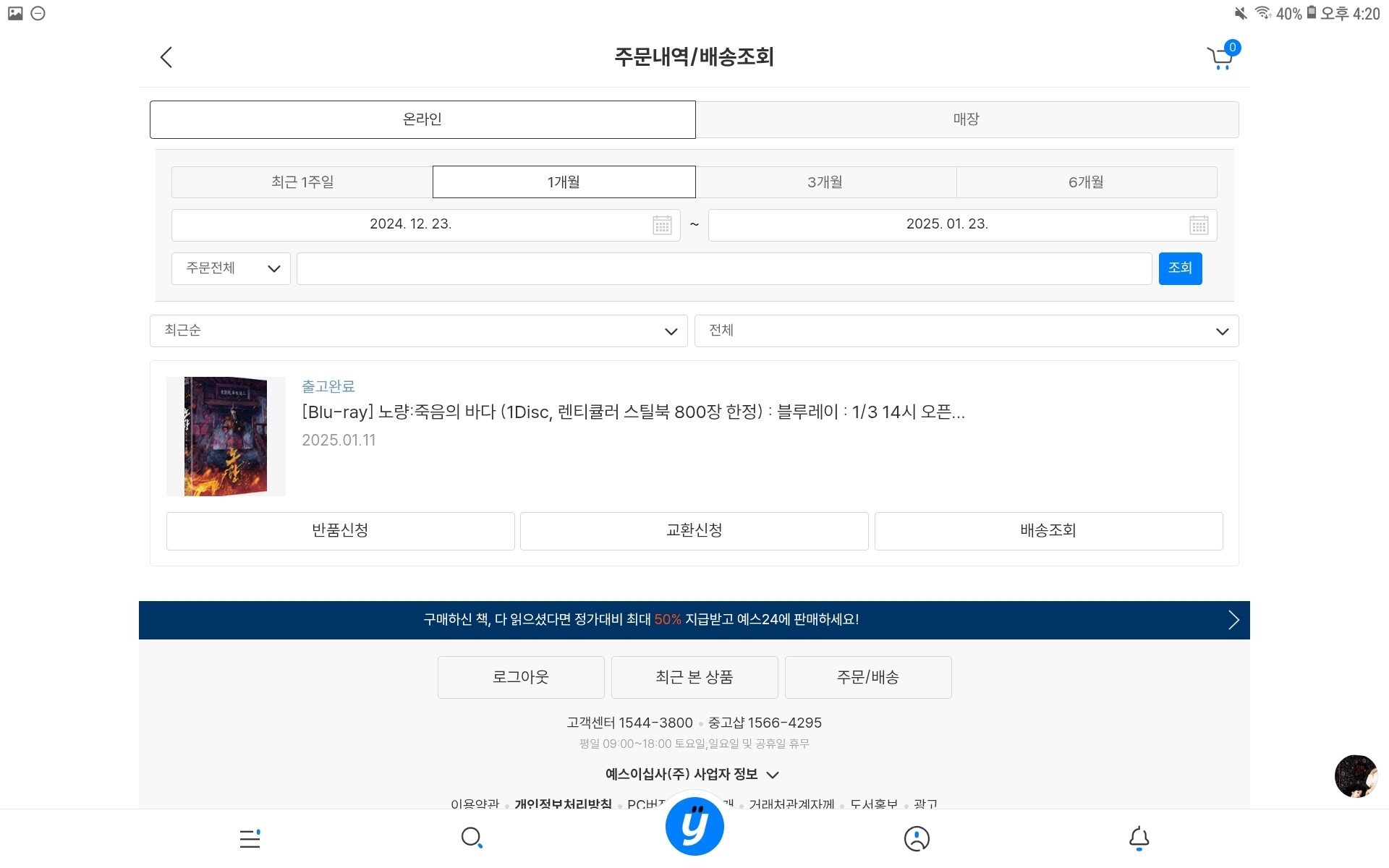This screenshot has width=1389, height=868.
Task: Switch to the 온라인 tab
Action: click(422, 119)
